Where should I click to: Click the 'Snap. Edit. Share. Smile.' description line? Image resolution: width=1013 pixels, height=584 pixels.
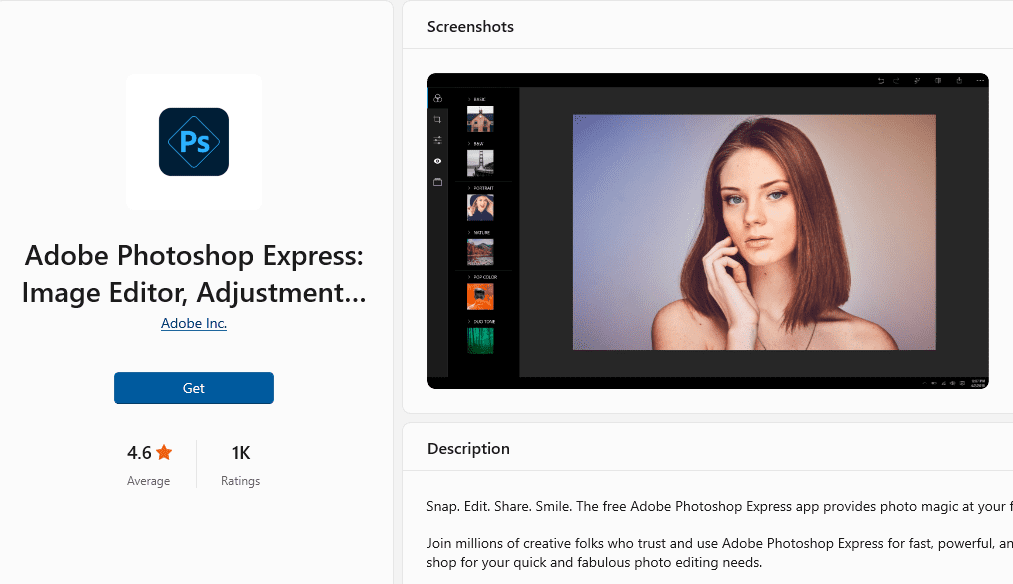click(x=719, y=506)
